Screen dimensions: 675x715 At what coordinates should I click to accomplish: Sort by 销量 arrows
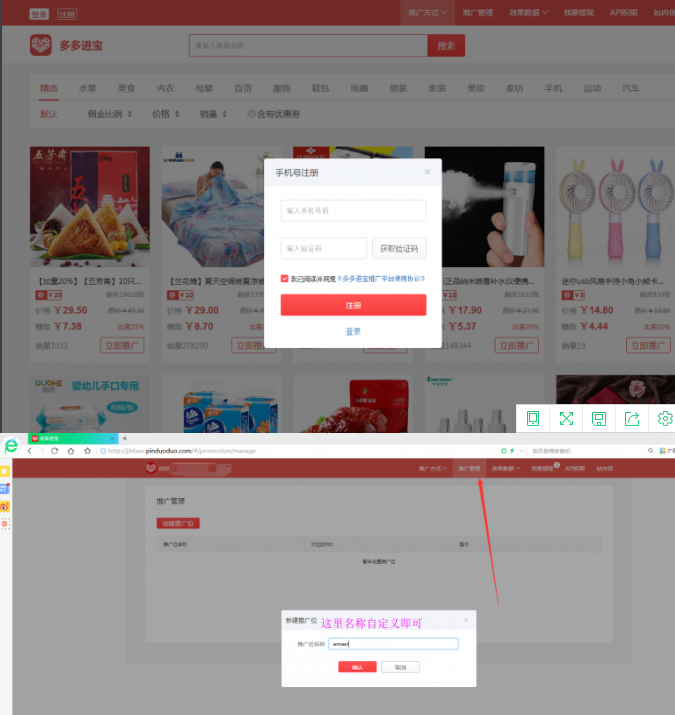pos(224,114)
